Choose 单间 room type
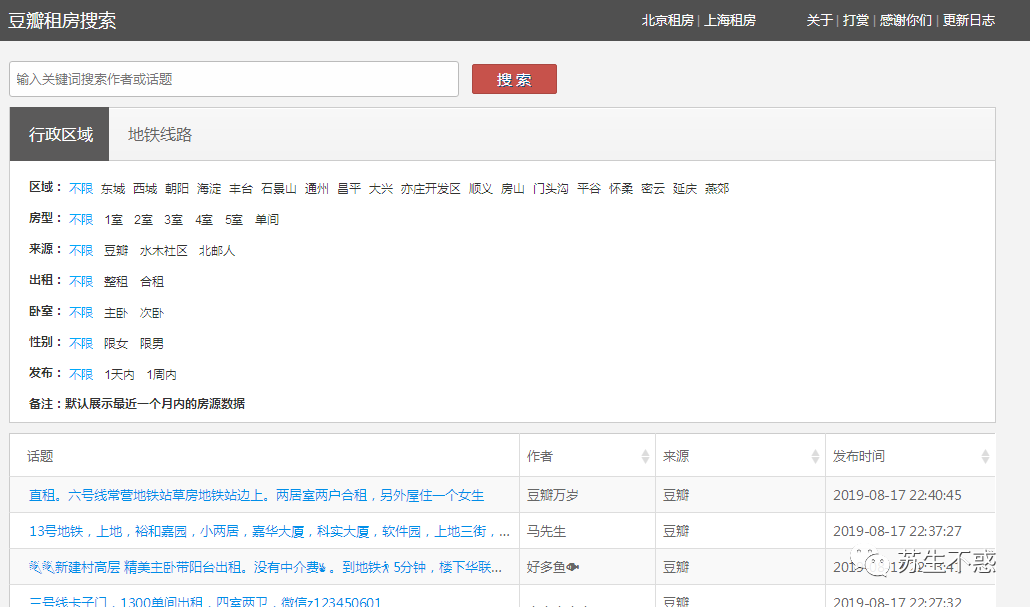 coord(267,219)
